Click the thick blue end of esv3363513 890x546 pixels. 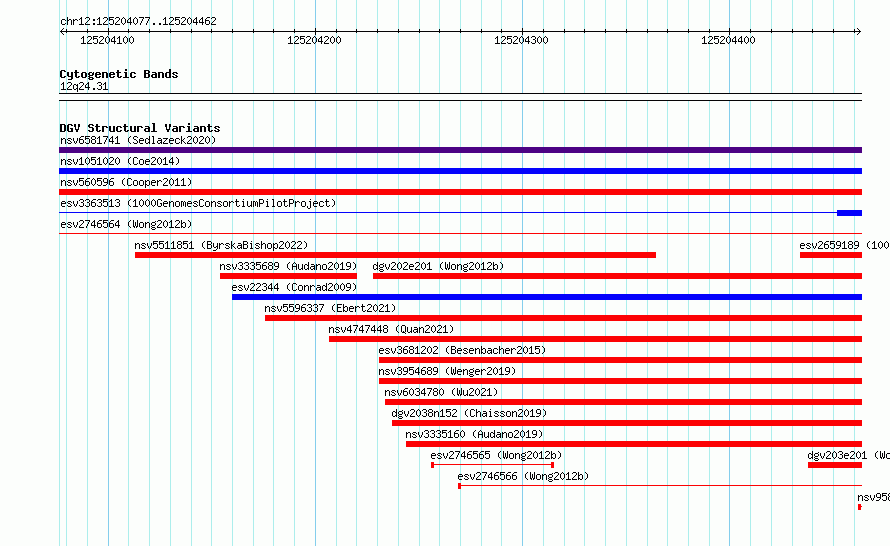point(849,213)
